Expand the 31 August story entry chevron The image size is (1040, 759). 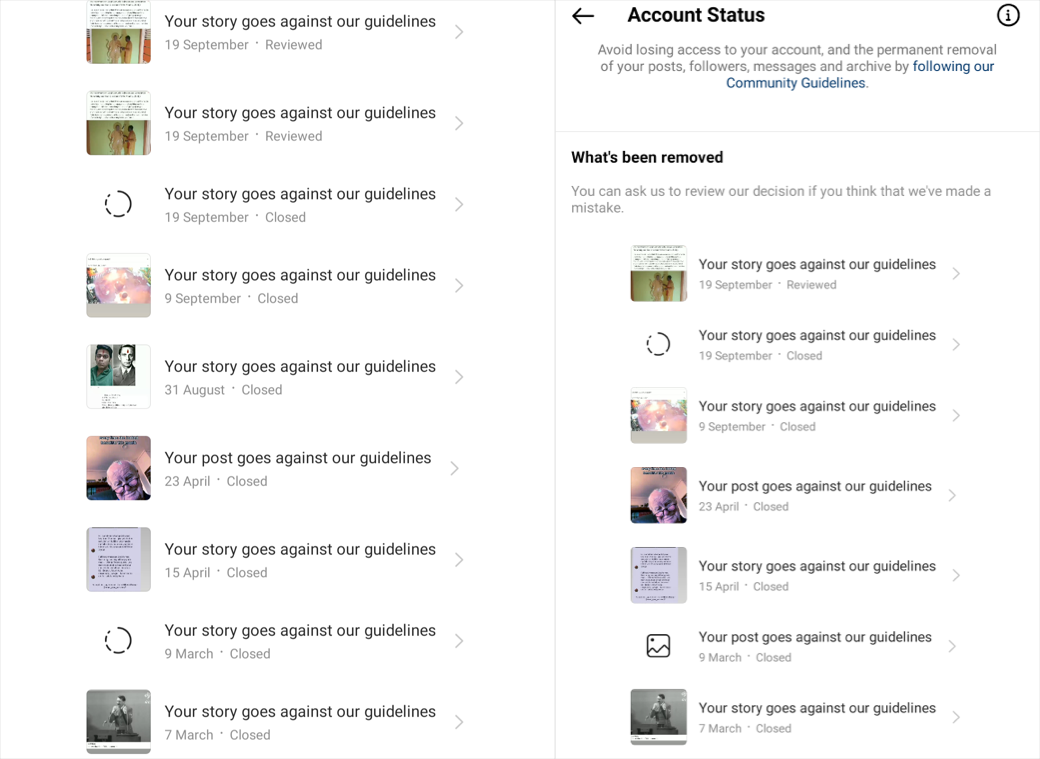click(459, 377)
